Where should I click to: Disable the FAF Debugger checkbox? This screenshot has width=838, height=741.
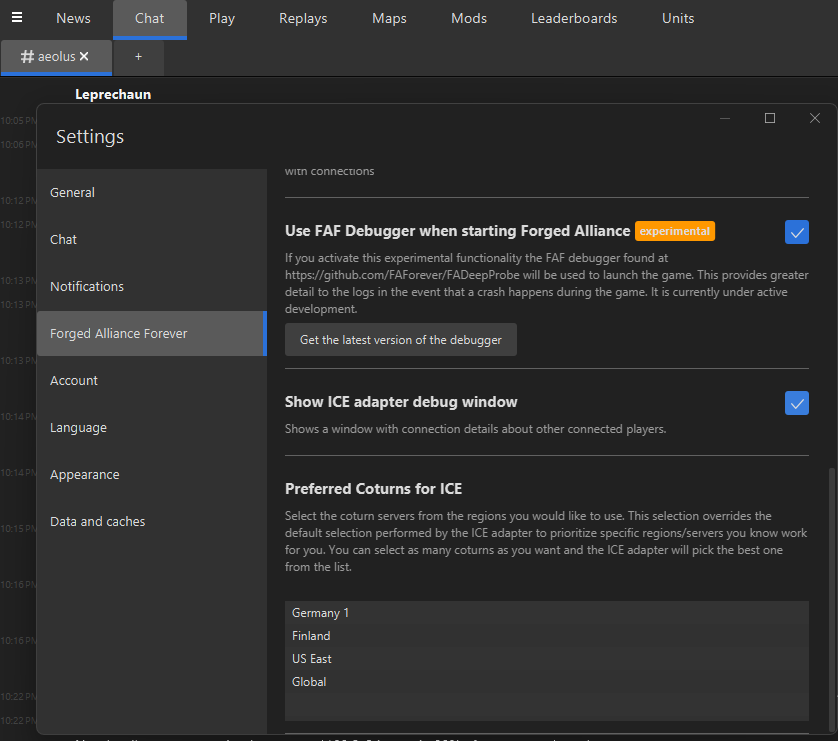pyautogui.click(x=796, y=232)
